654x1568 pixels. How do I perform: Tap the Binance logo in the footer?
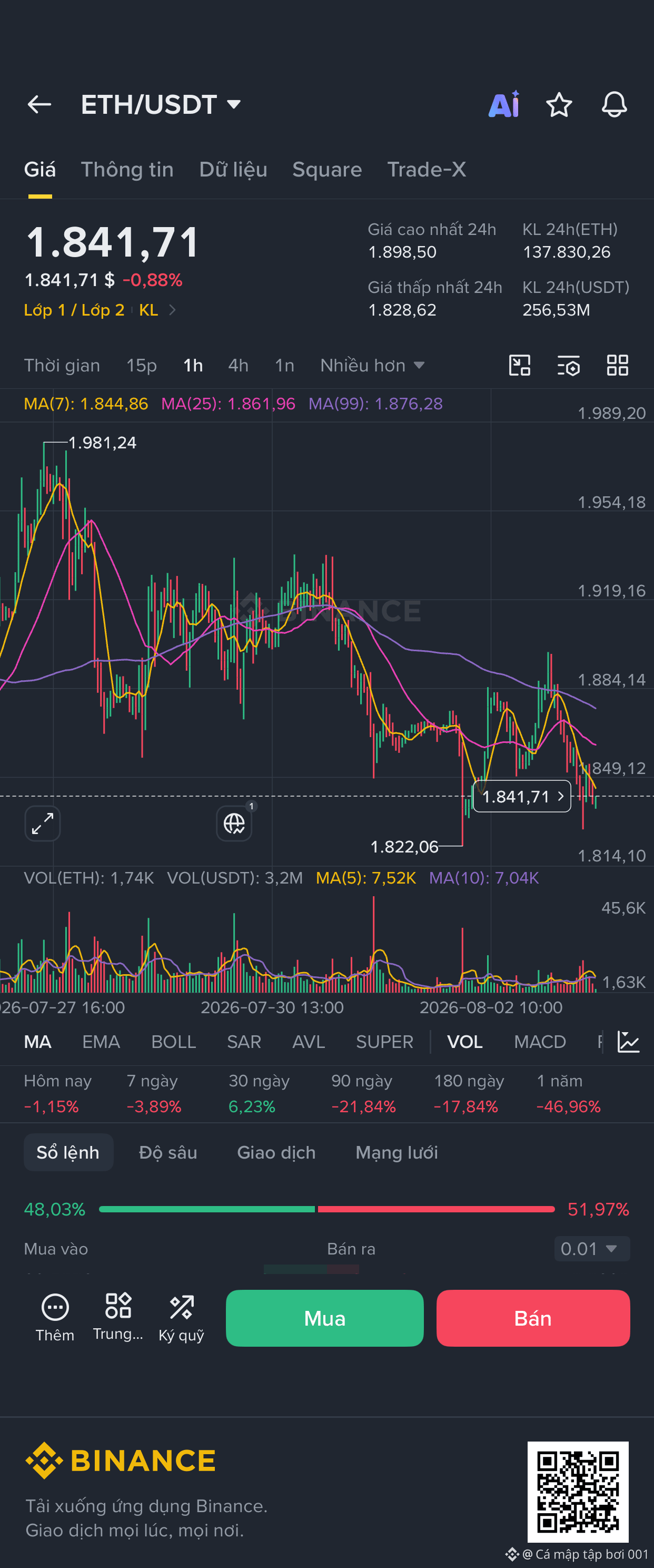(x=121, y=1461)
